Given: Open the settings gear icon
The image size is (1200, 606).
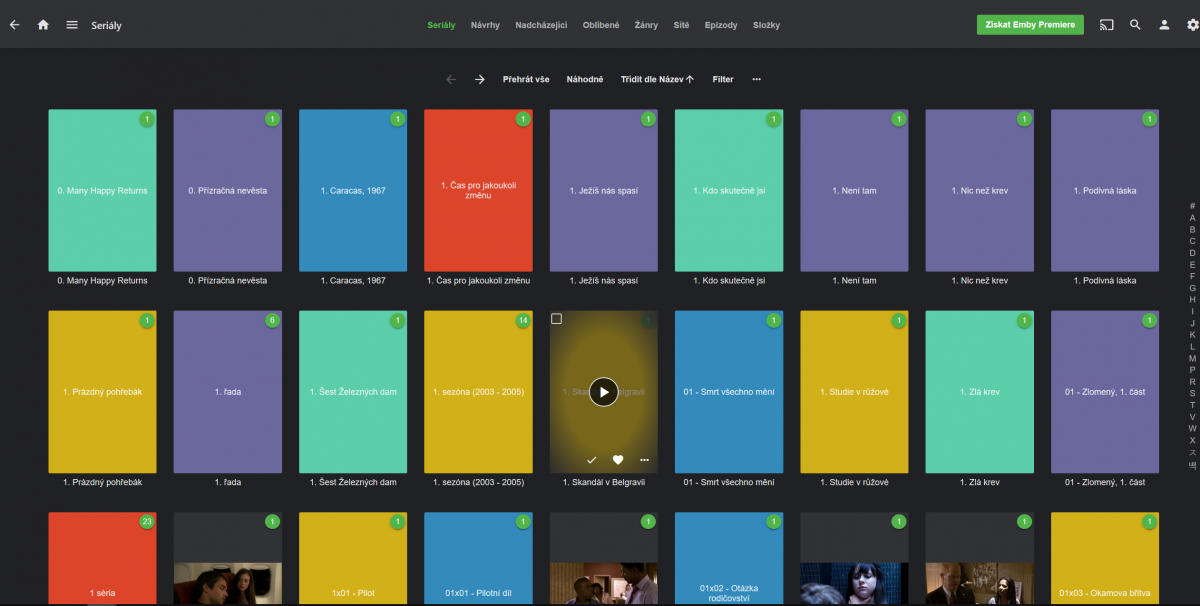Looking at the screenshot, I should 1192,25.
